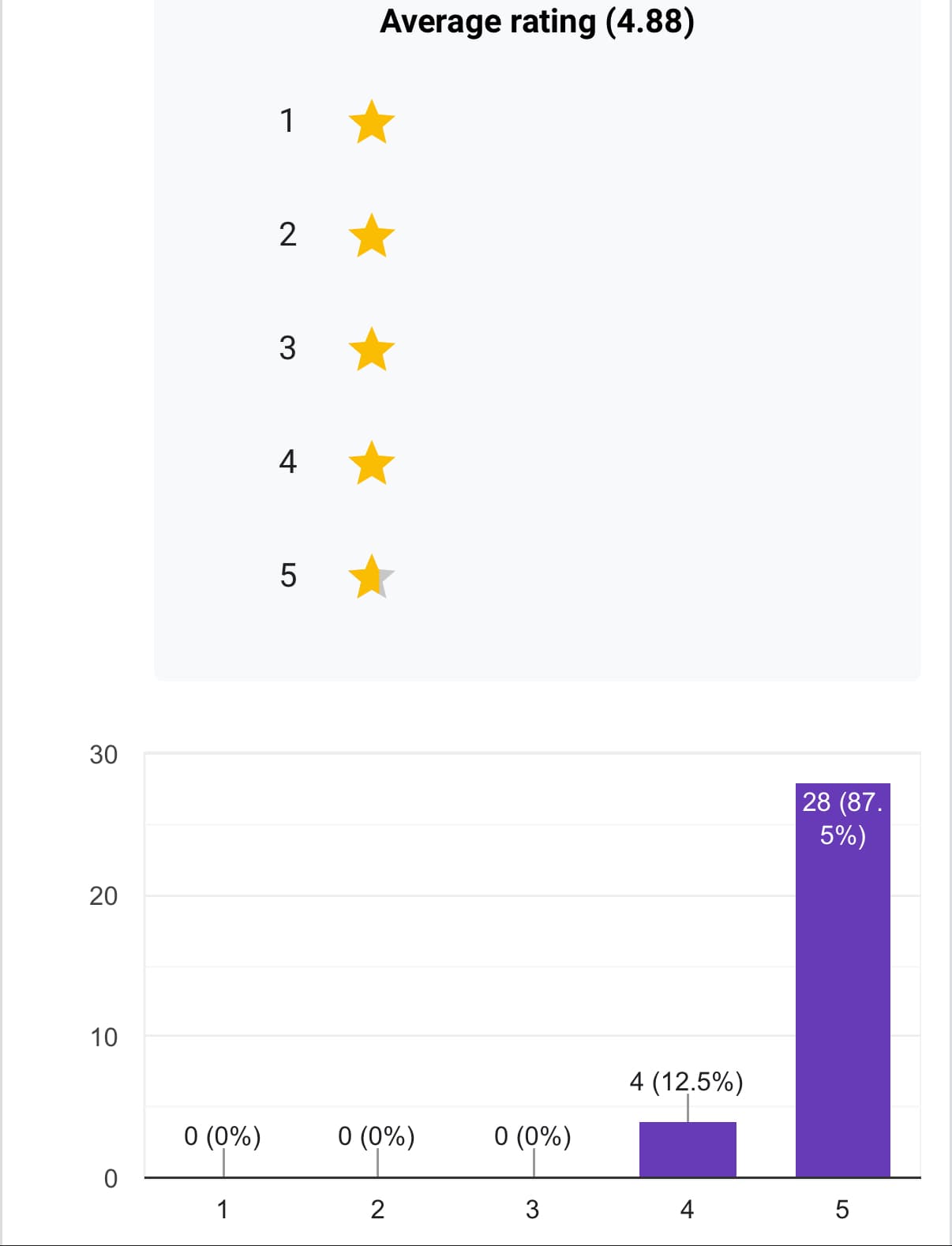Click the x-axis label 1 in chart
The width and height of the screenshot is (952, 1246).
(x=223, y=1209)
